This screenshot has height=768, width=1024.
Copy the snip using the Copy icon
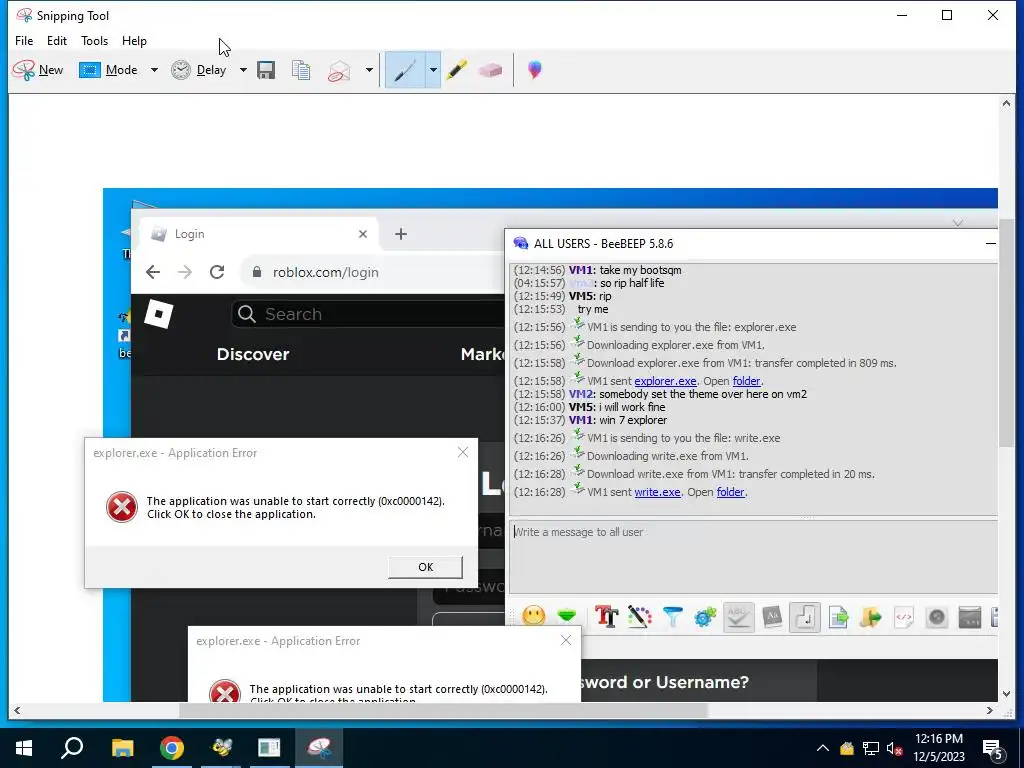click(301, 70)
